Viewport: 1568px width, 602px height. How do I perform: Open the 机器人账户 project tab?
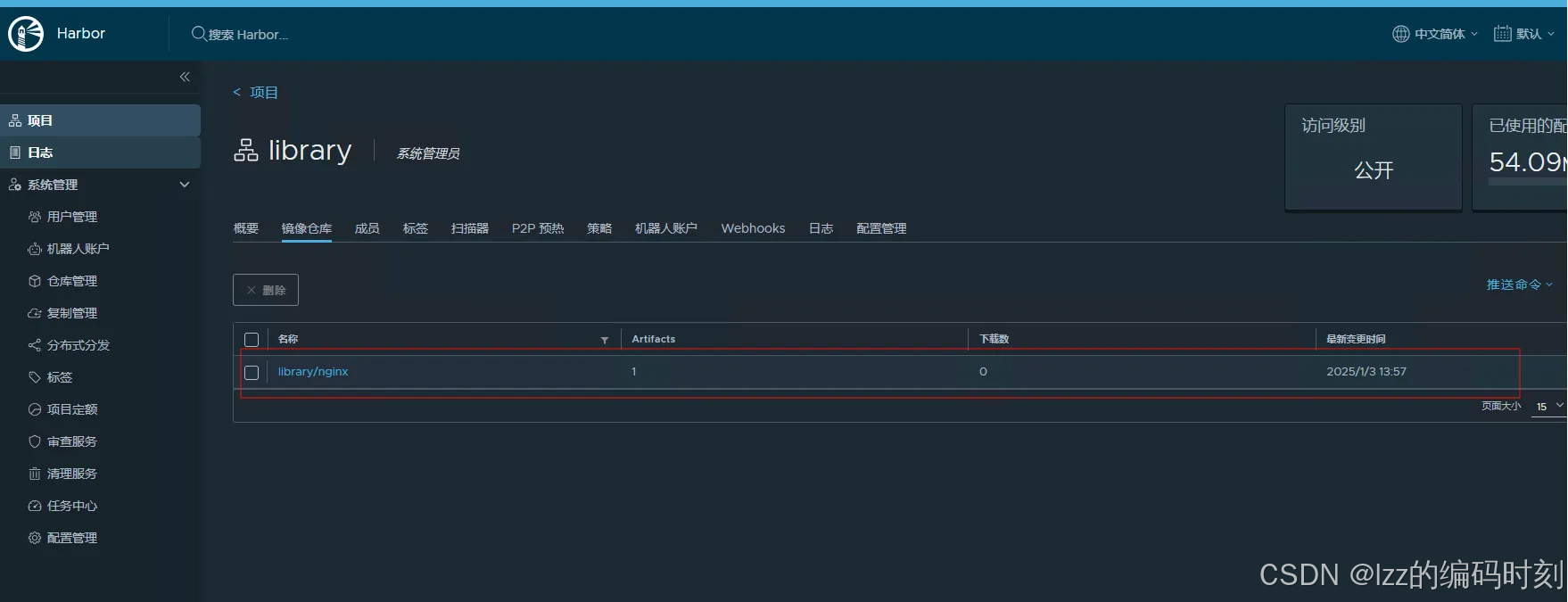pos(666,228)
